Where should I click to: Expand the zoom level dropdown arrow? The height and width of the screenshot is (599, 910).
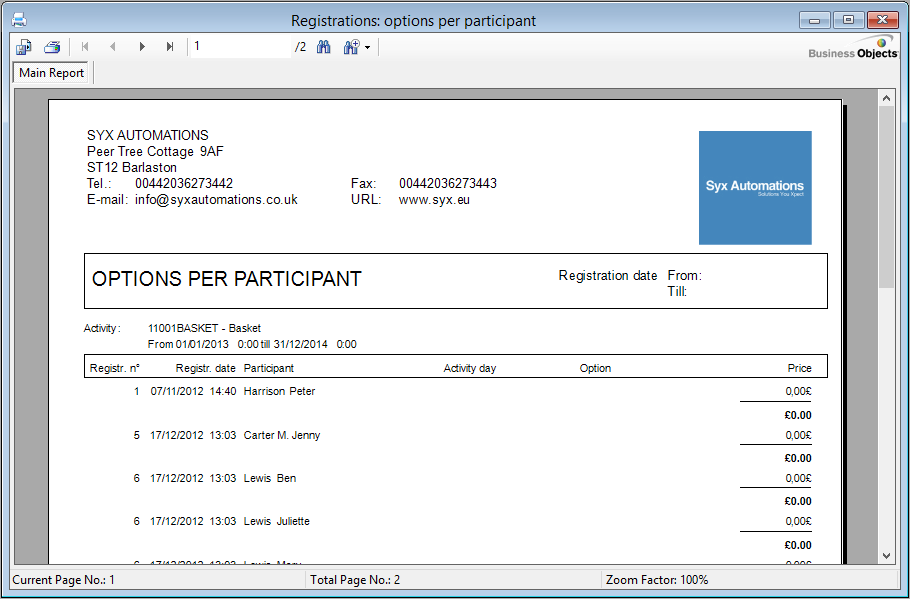(368, 48)
